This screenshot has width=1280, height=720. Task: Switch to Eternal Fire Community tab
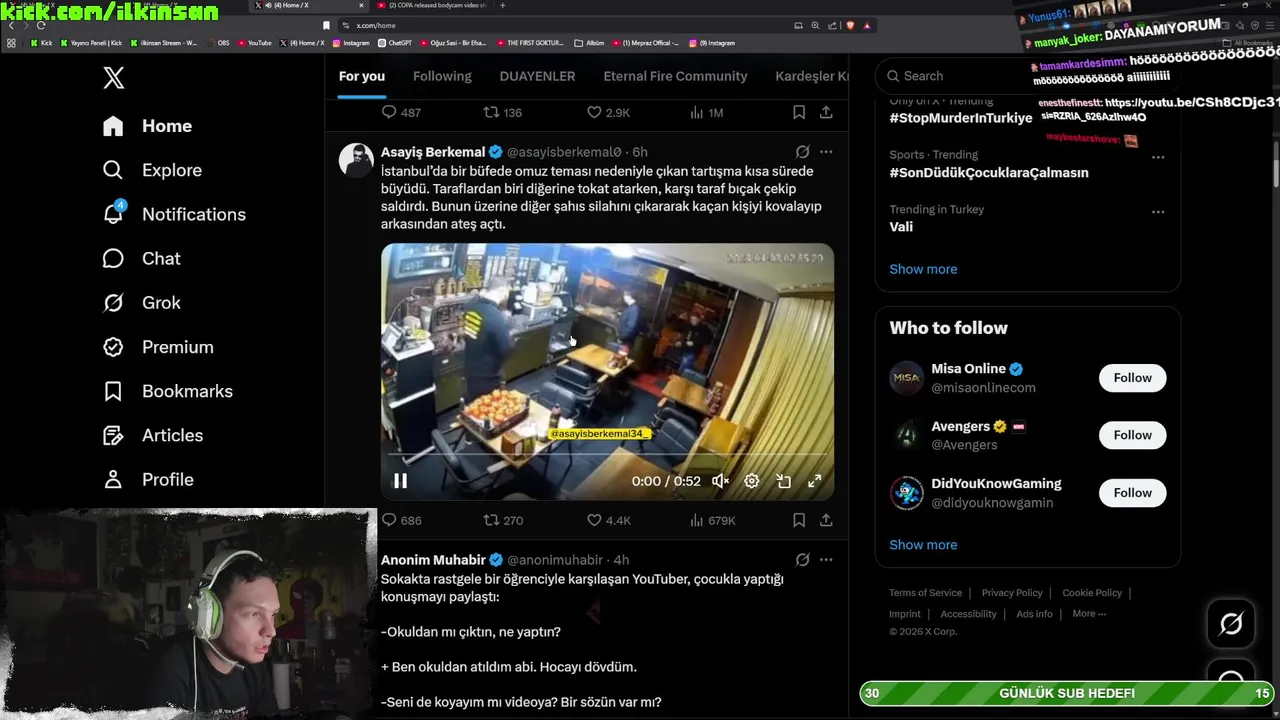pos(675,76)
